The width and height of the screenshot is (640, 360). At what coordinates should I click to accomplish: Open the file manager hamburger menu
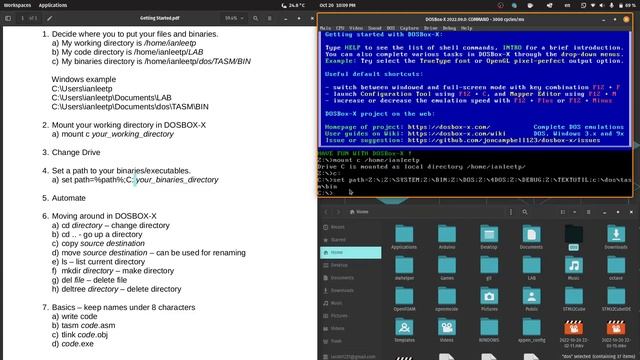coord(589,212)
